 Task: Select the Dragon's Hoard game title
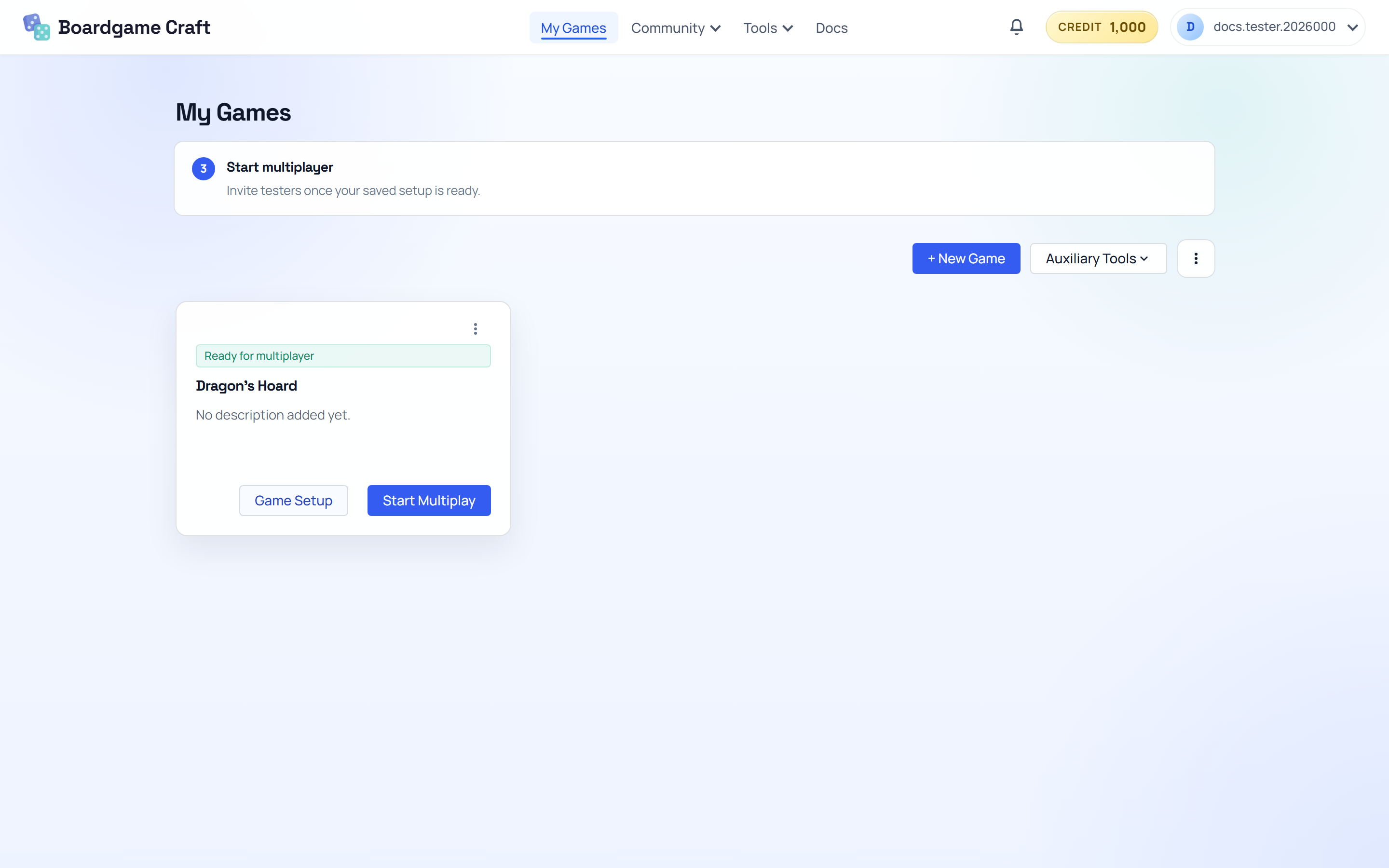246,386
